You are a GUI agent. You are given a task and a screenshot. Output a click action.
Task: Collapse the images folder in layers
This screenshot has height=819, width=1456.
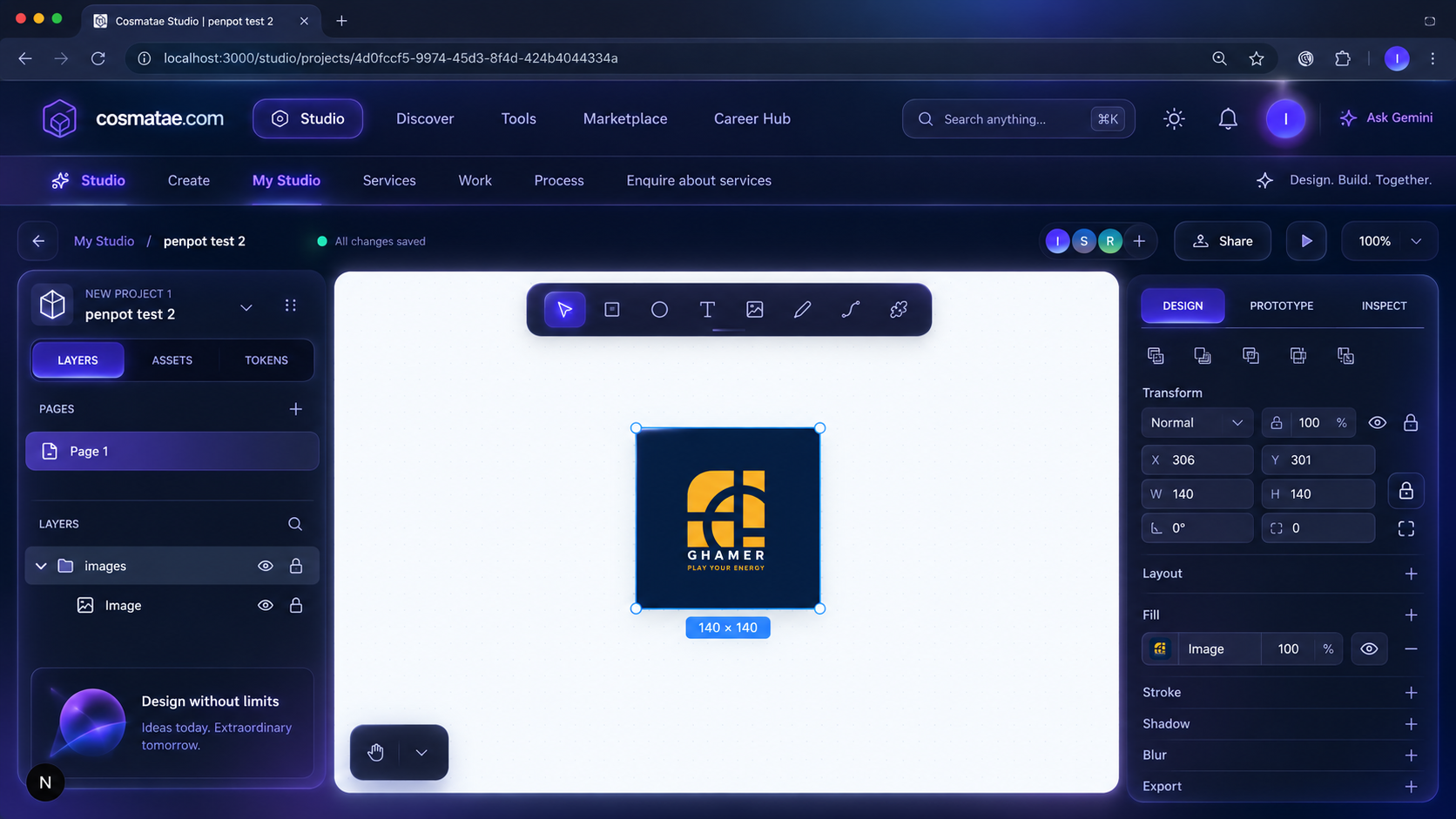[41, 566]
